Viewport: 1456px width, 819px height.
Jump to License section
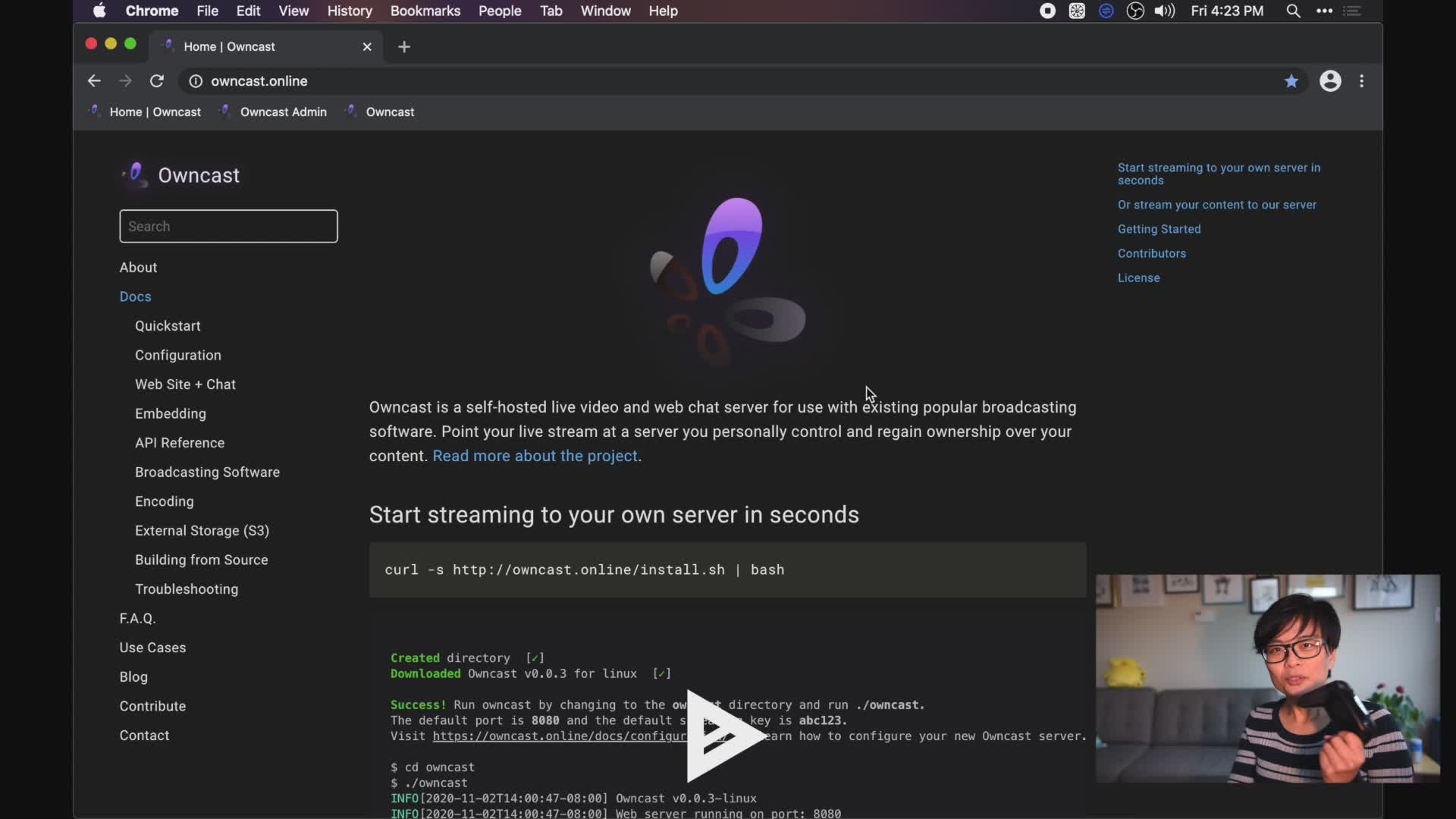(x=1138, y=278)
